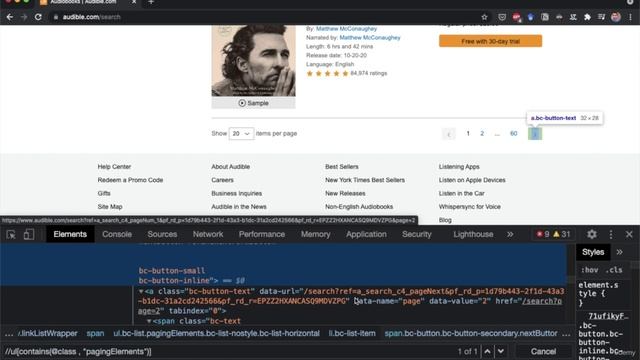Open the DevTools customize three-dot menu
Screen dimensions: 640x360
[611, 234]
